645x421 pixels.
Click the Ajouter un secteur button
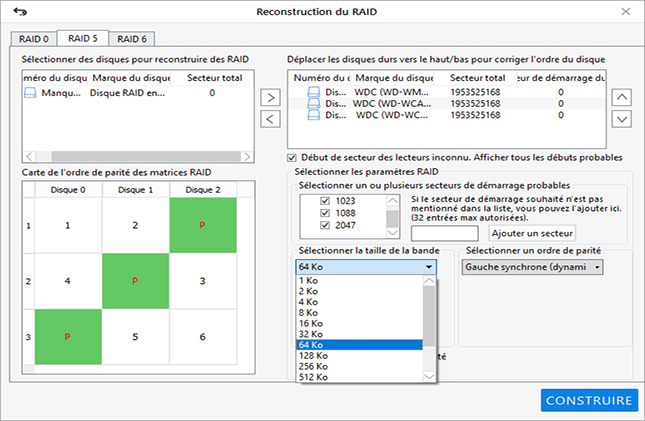pos(531,232)
